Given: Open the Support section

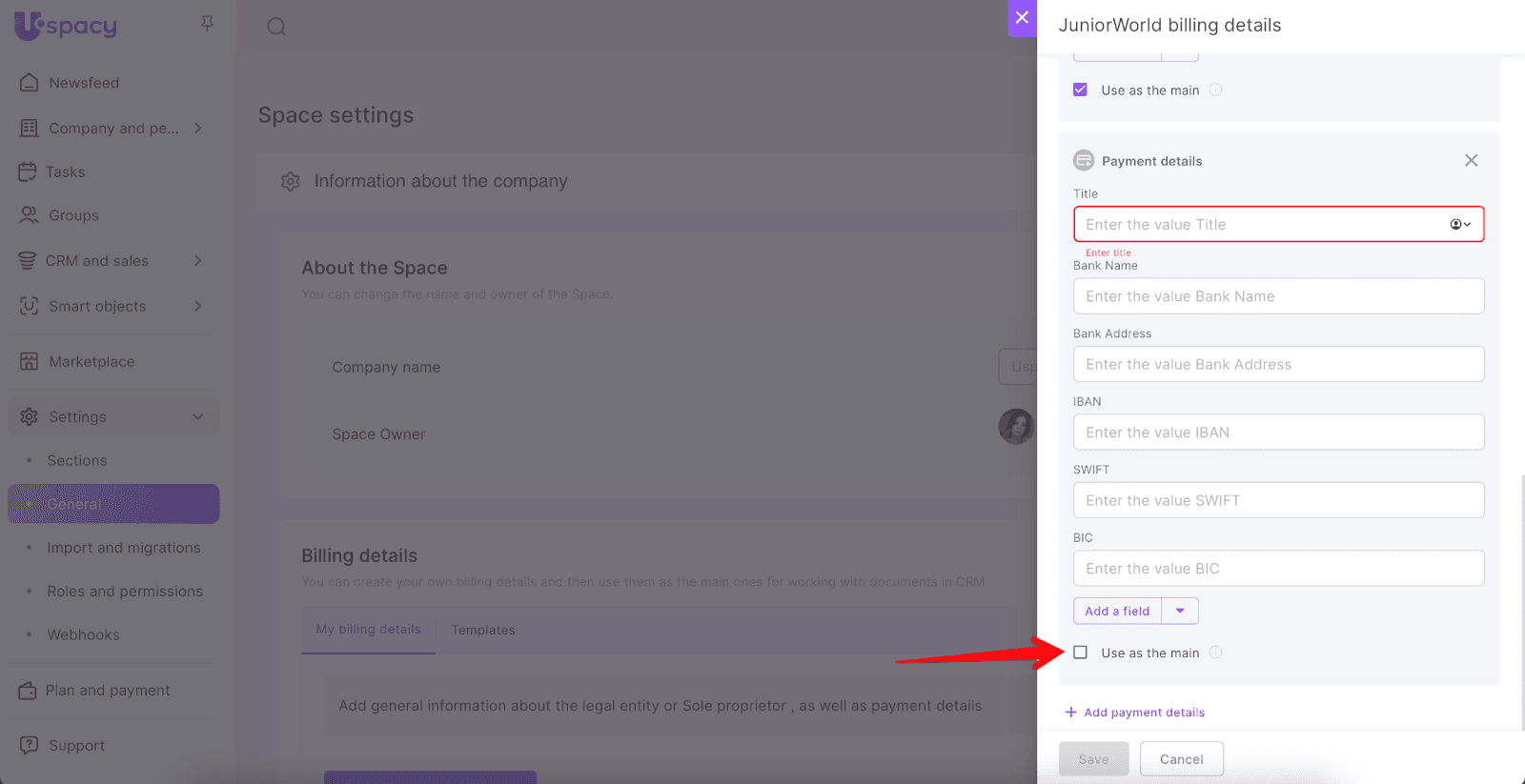Looking at the screenshot, I should tap(76, 746).
